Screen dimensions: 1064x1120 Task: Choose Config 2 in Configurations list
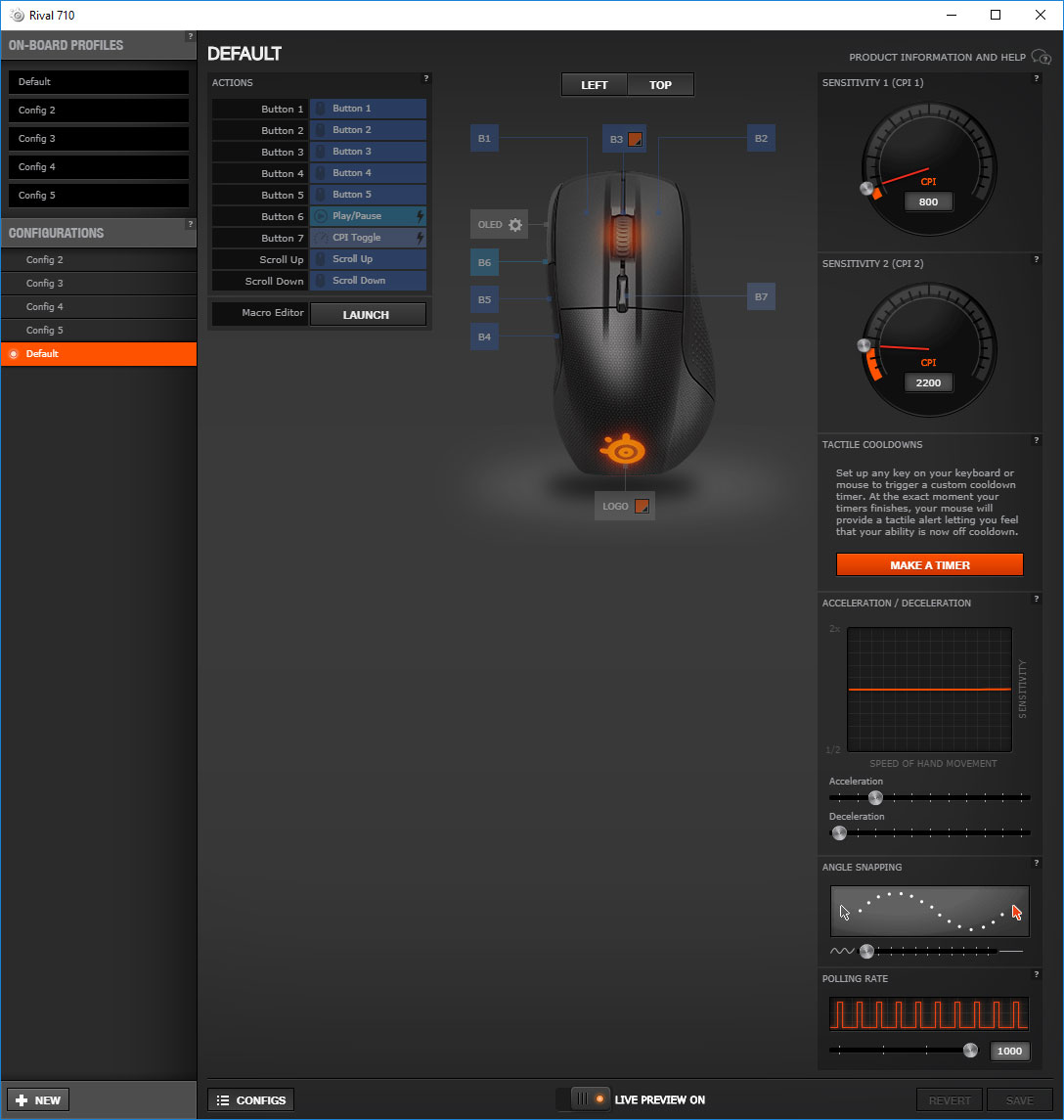pyautogui.click(x=99, y=260)
